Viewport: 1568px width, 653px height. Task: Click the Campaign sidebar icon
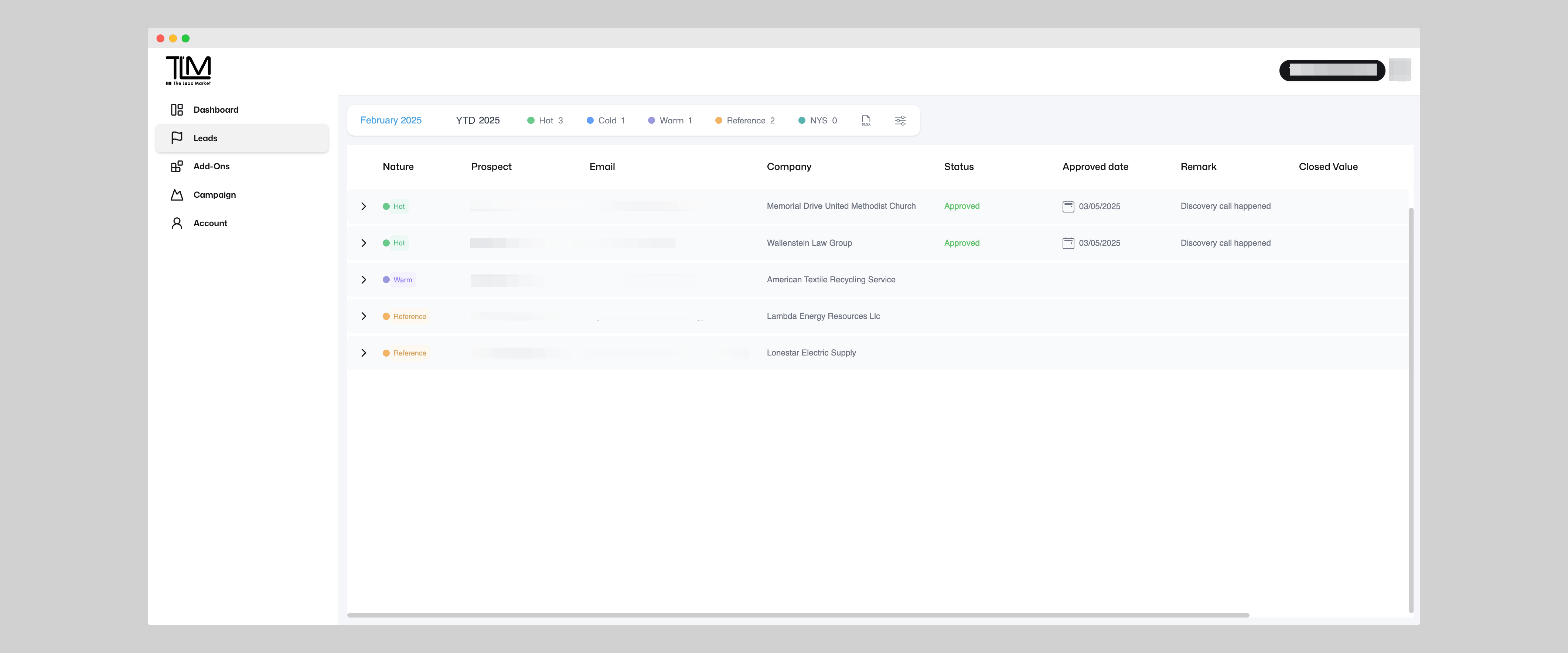(177, 195)
